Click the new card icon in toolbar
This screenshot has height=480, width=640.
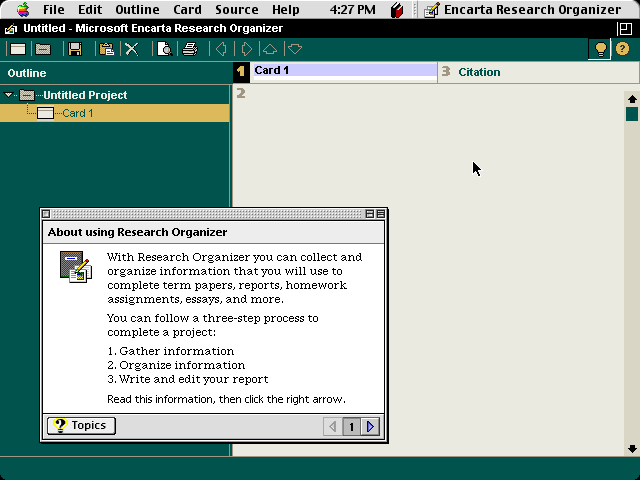tap(18, 49)
